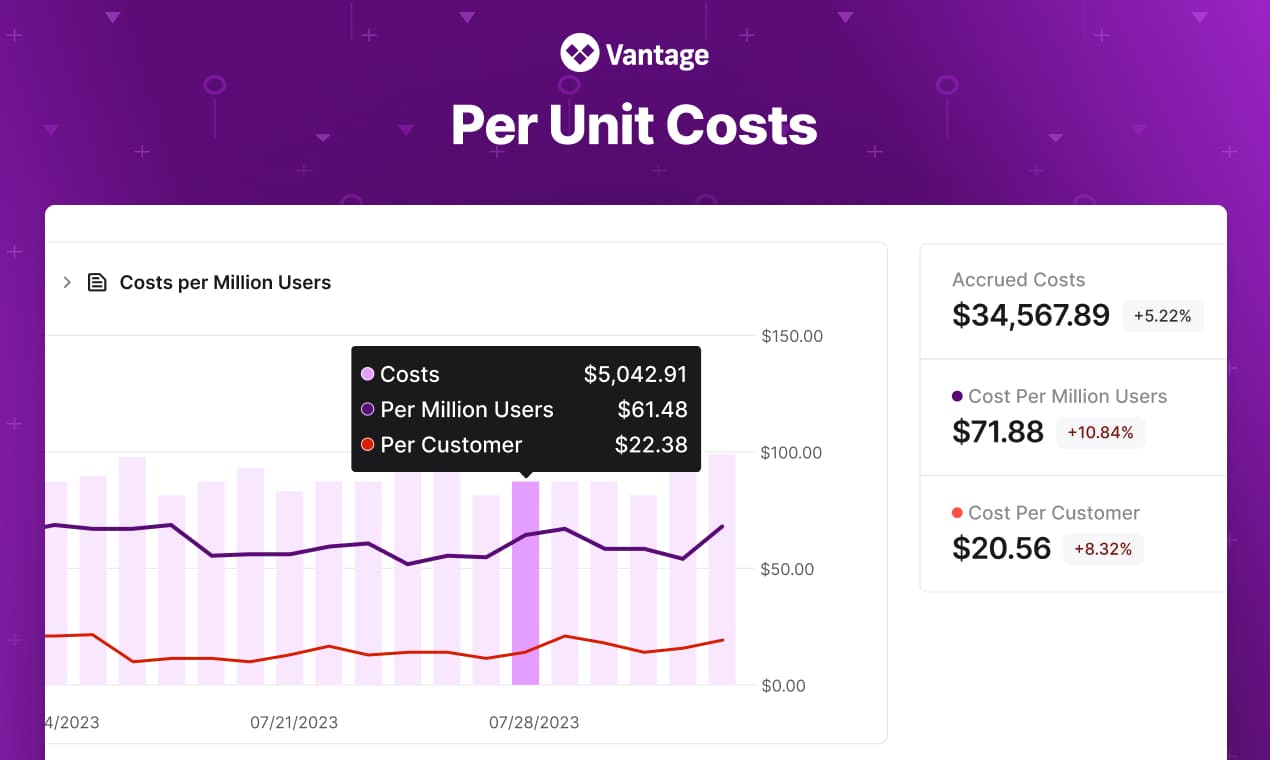Click the red Per Customer dot in the tooltip
Screen dimensions: 1270x760
tap(369, 445)
